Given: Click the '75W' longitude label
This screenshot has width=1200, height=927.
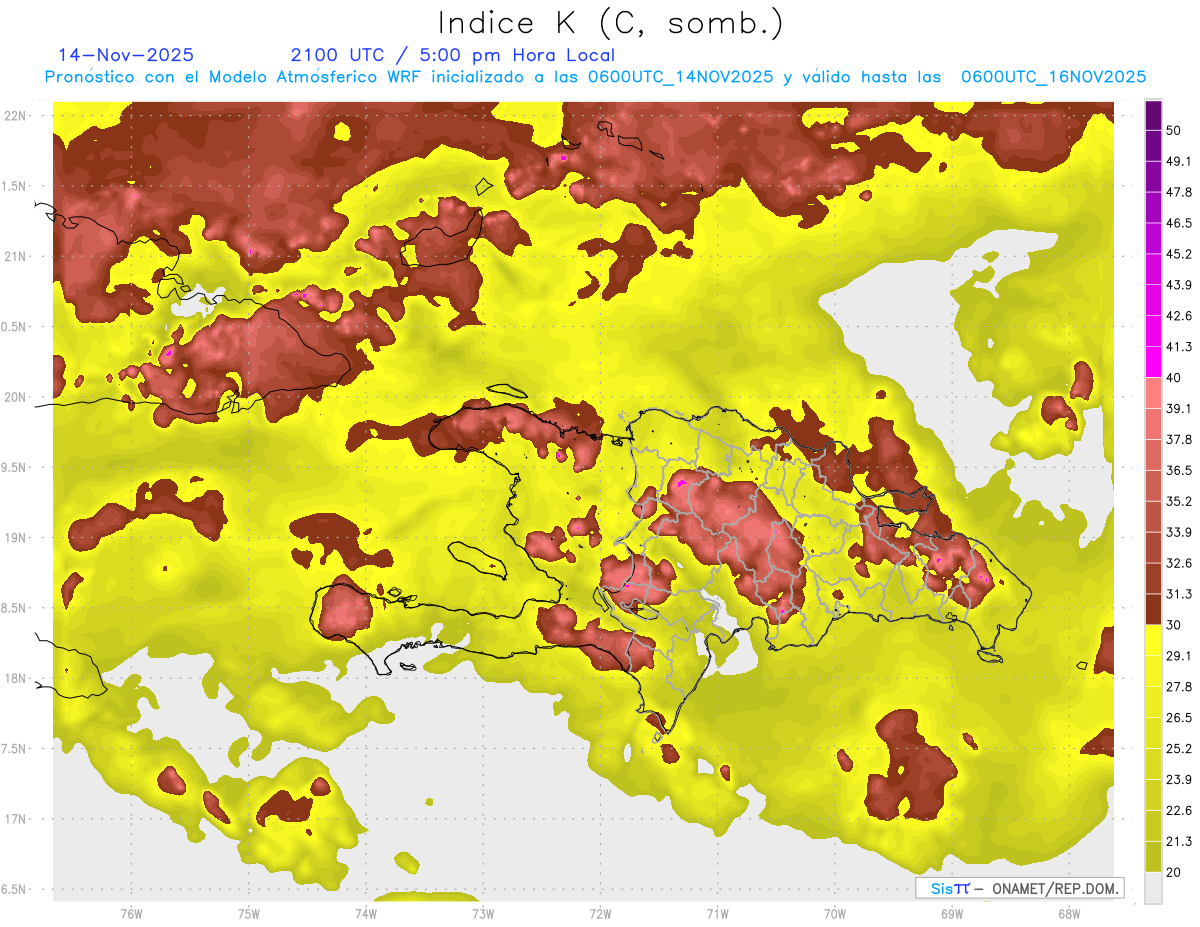Looking at the screenshot, I should 248,913.
